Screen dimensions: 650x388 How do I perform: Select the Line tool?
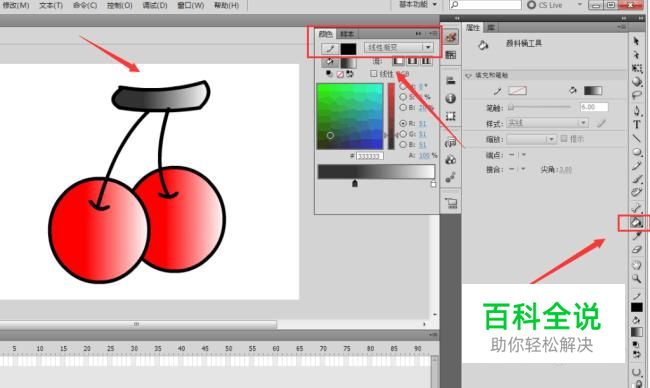pyautogui.click(x=637, y=138)
